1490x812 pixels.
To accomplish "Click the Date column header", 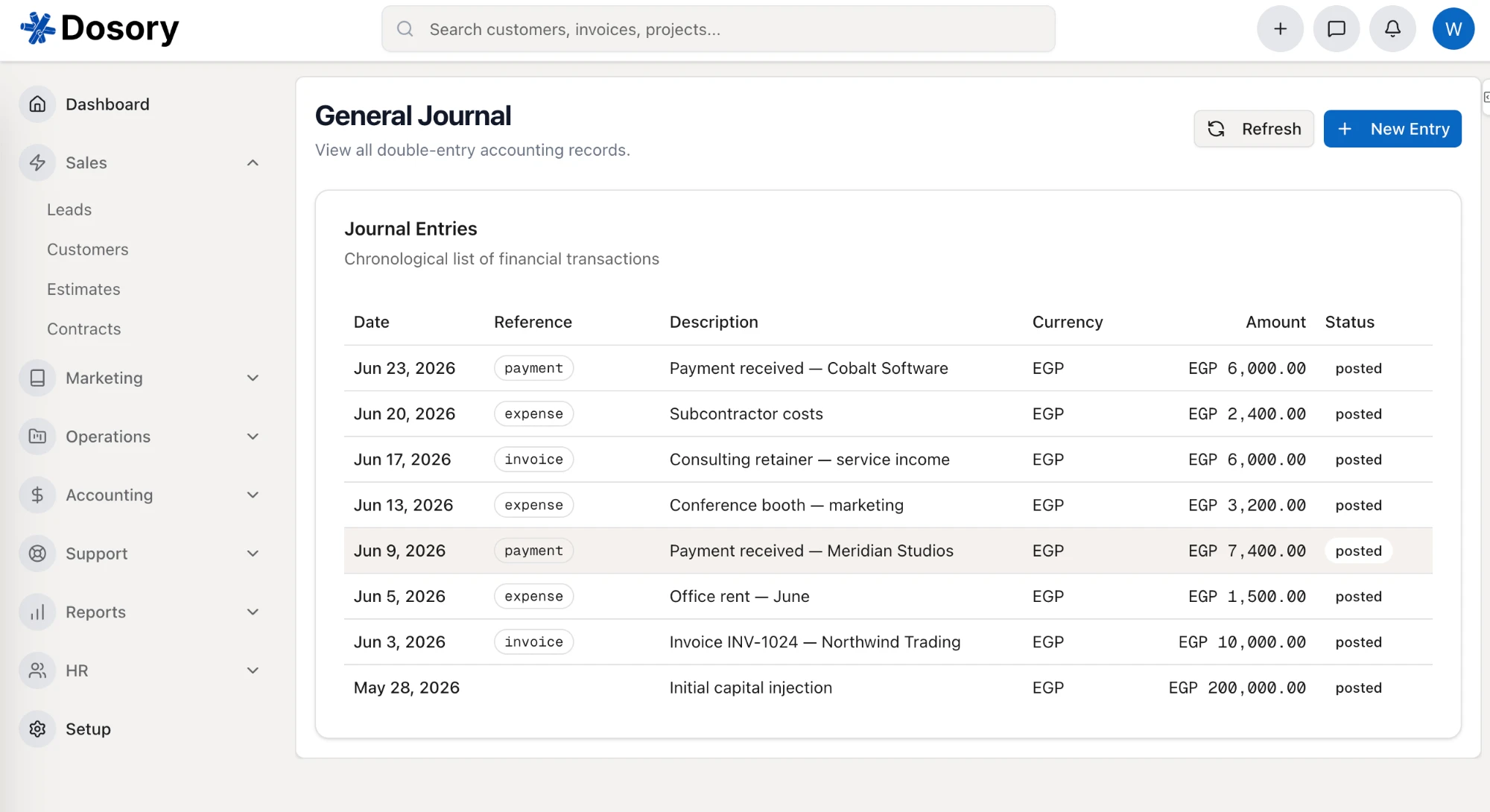I will (x=372, y=322).
